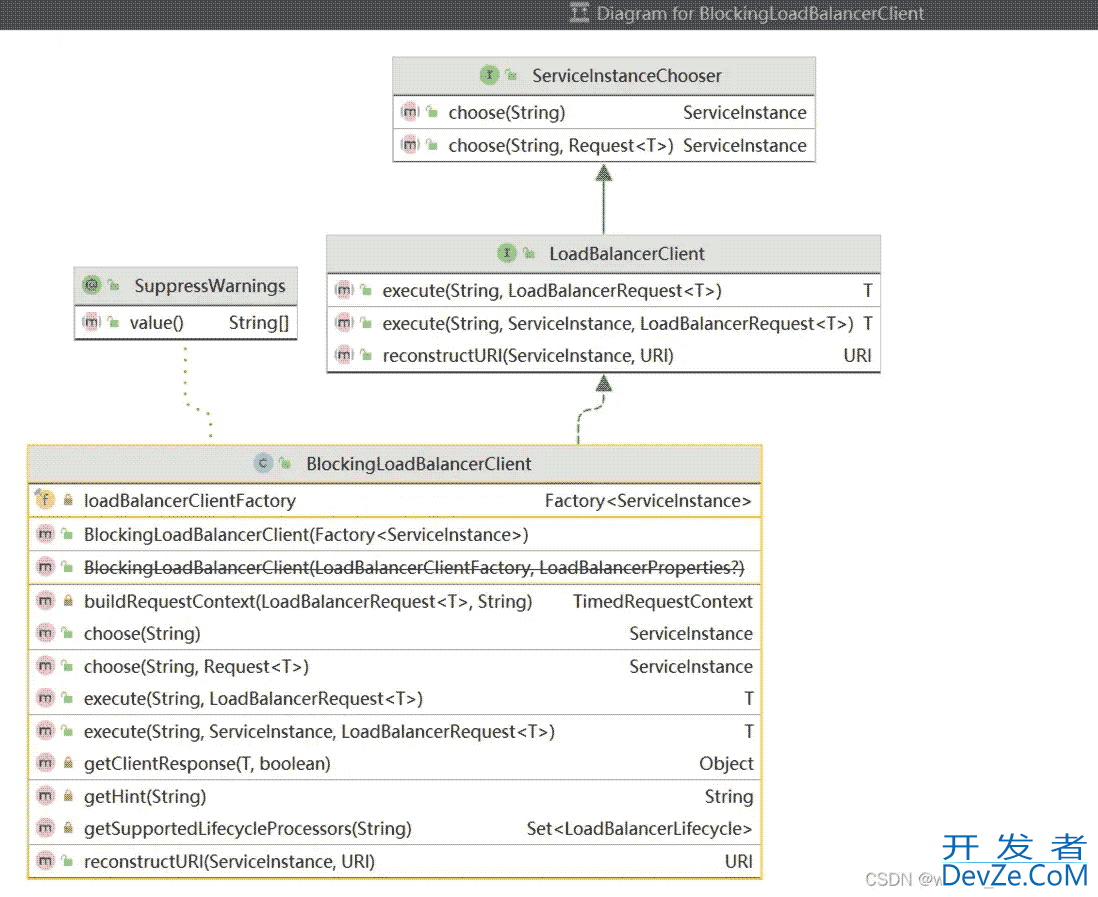The image size is (1098, 897).
Task: Click method icon of two-argument execute in BlockingLoadBalancerClient
Action: click(x=45, y=698)
